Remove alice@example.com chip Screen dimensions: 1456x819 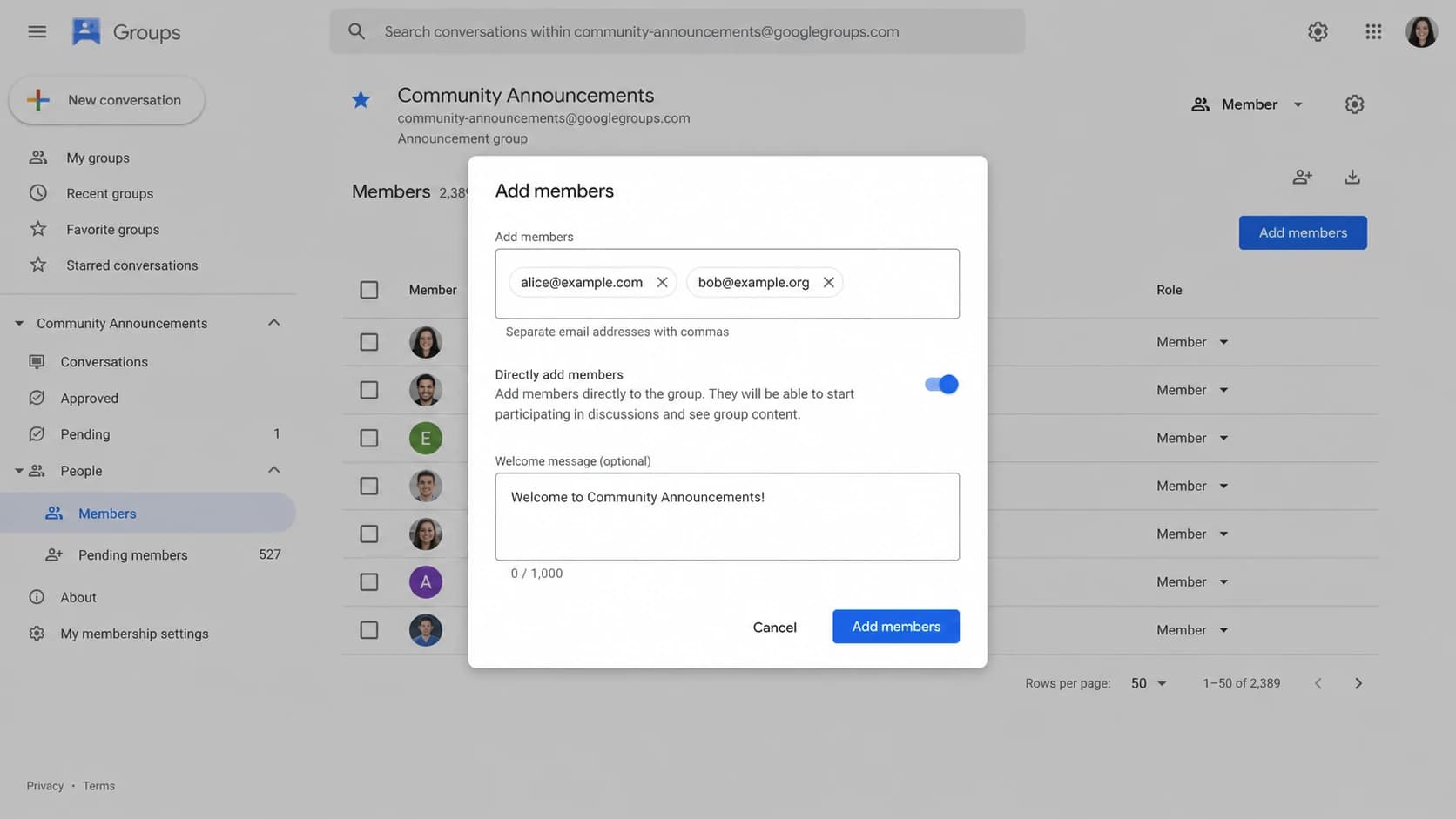coord(662,282)
